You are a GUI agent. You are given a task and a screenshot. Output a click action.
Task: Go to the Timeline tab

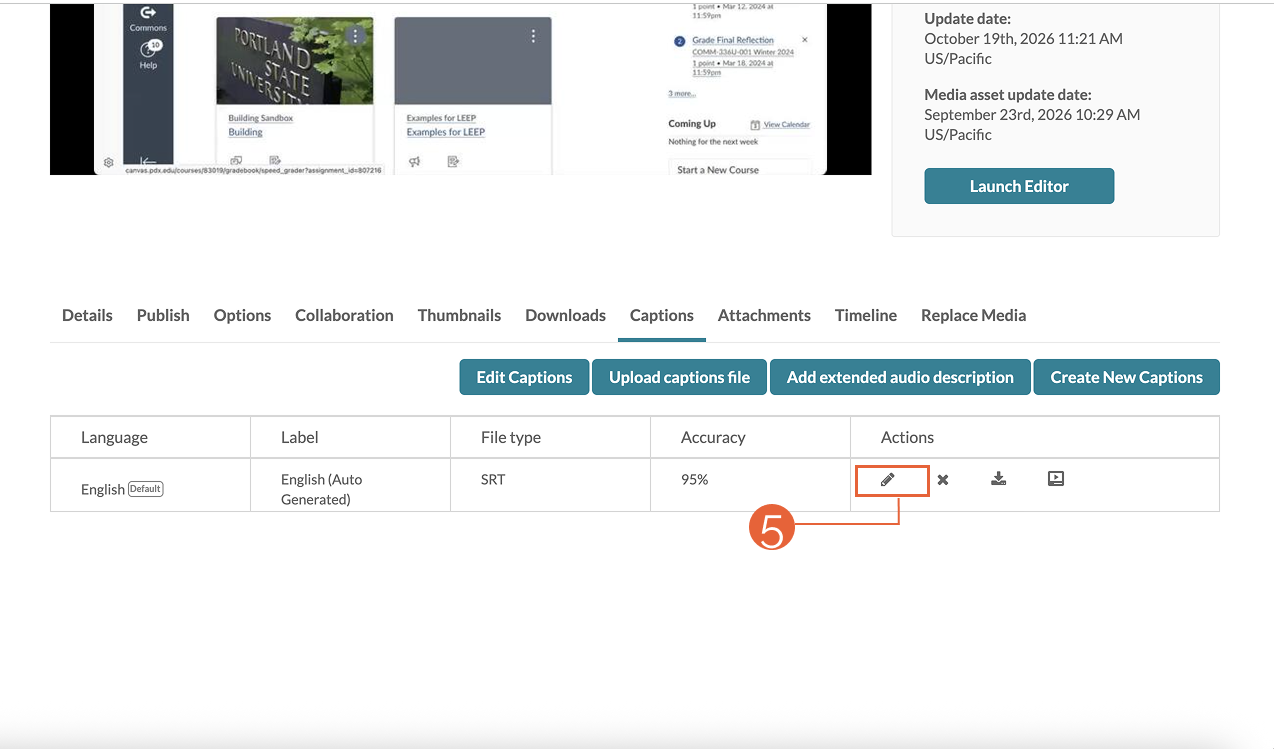pos(866,315)
